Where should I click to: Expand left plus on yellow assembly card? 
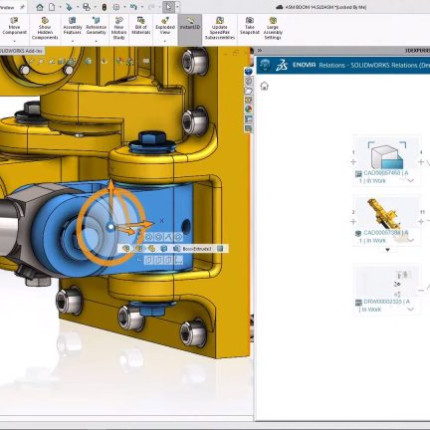(353, 221)
